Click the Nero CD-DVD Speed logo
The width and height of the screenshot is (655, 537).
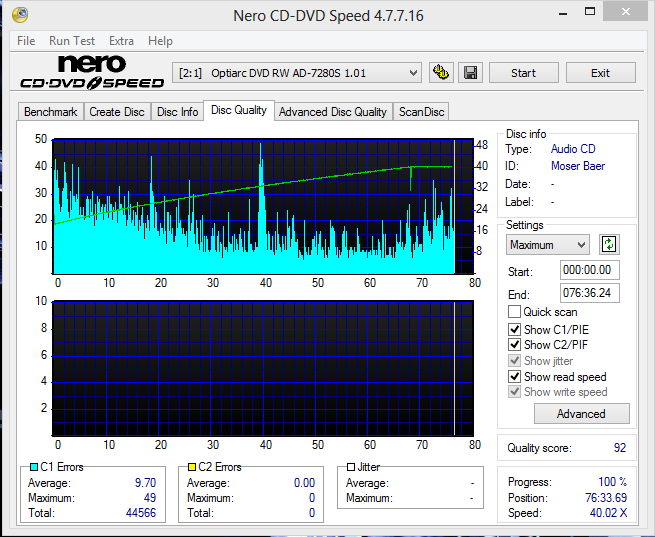92,72
